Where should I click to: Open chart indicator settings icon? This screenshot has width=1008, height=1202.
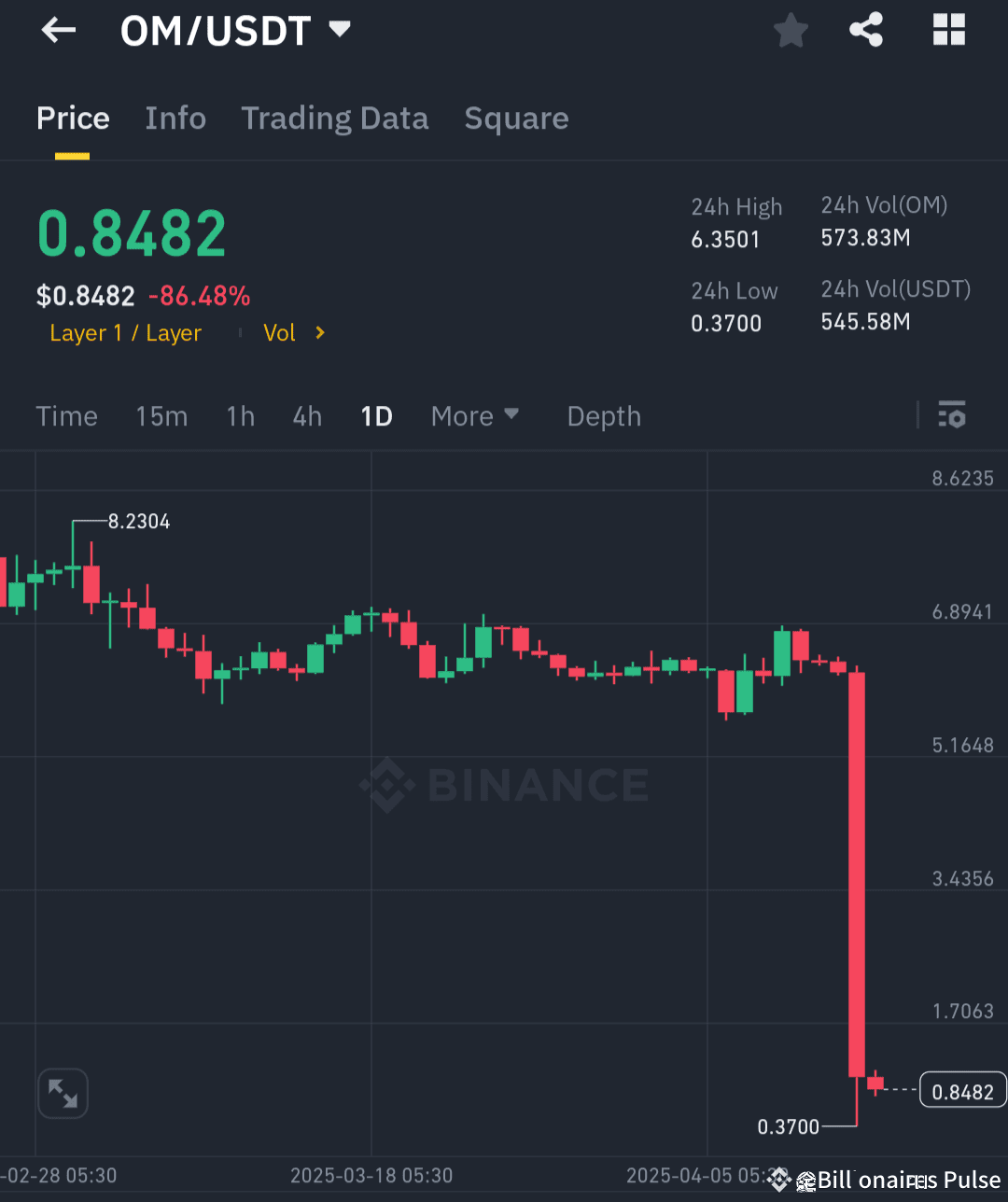951,414
